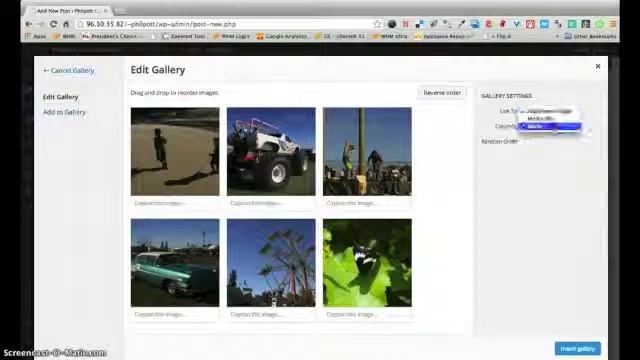
Task: Bookmark this page with the star icon
Action: coord(377,24)
